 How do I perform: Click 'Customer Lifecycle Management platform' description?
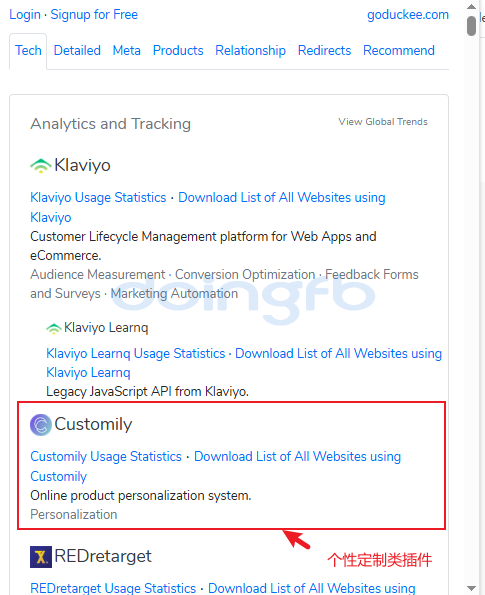(x=203, y=246)
